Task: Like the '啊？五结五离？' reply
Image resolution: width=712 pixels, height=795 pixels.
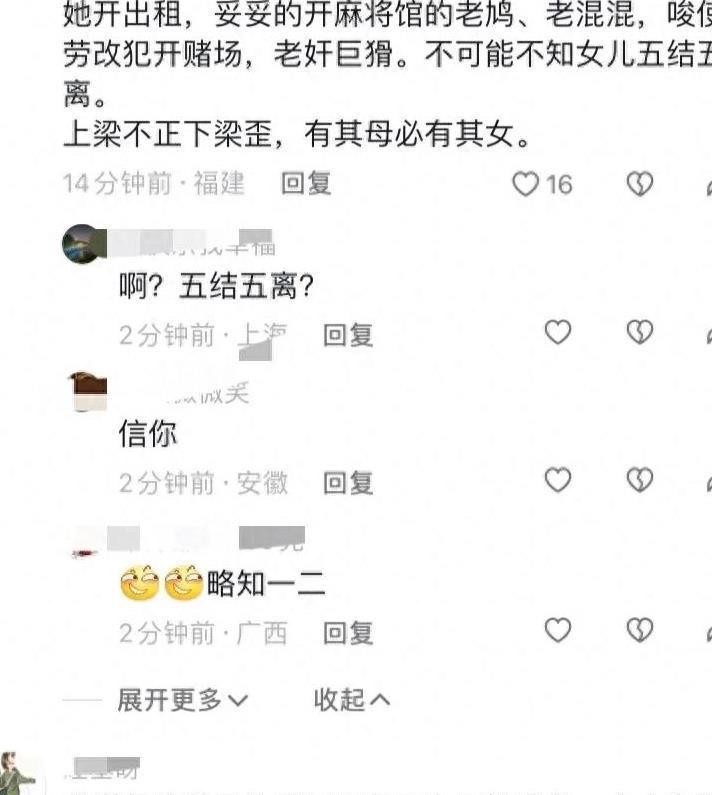Action: [558, 333]
